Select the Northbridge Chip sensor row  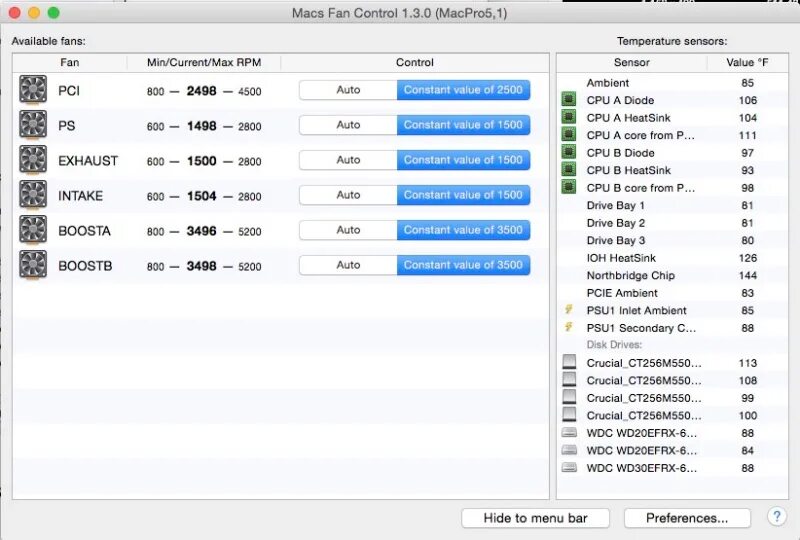coord(672,275)
